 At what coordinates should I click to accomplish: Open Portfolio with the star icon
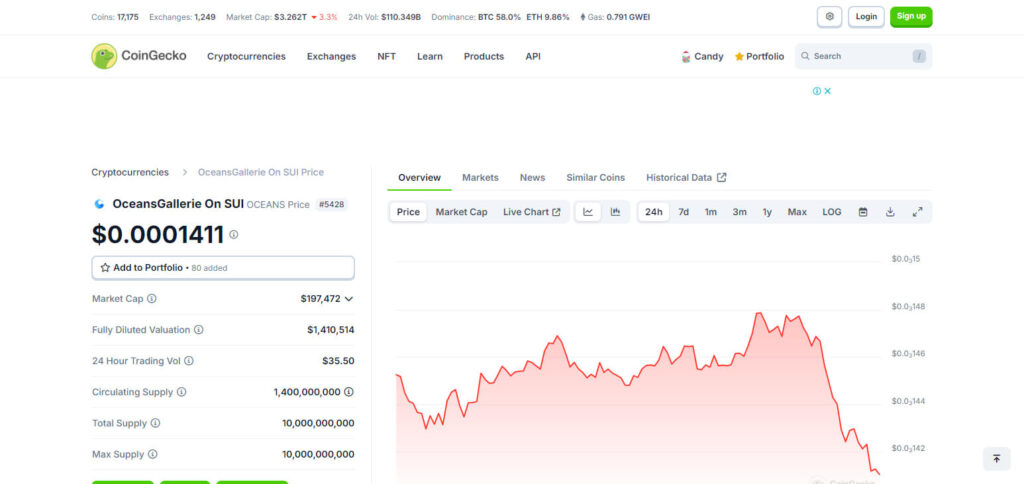[x=759, y=57]
